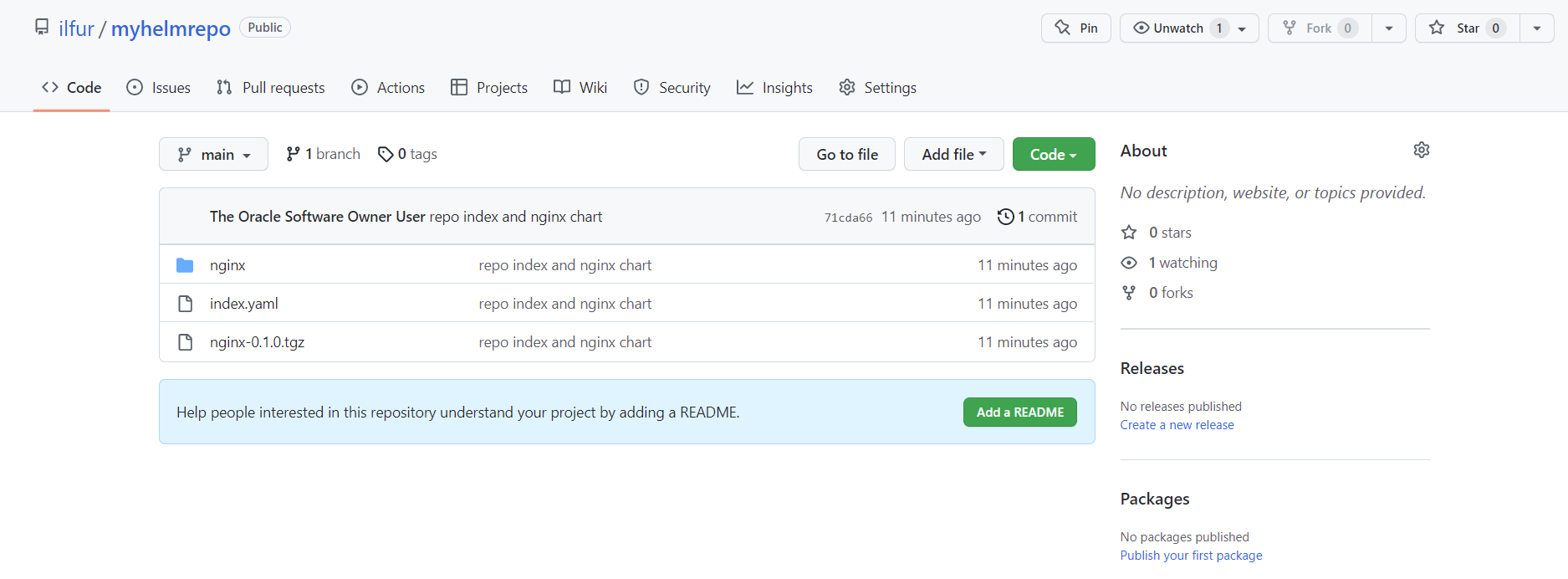Click the Fork count badge 0

(x=1348, y=28)
